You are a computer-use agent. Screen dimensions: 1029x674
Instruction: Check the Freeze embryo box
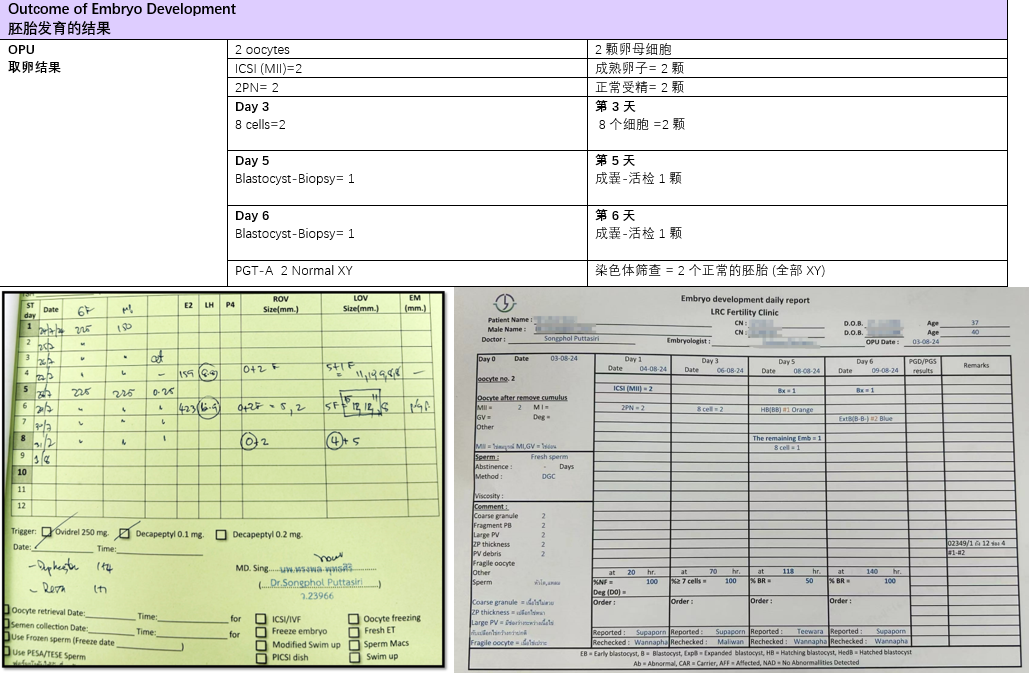point(261,631)
